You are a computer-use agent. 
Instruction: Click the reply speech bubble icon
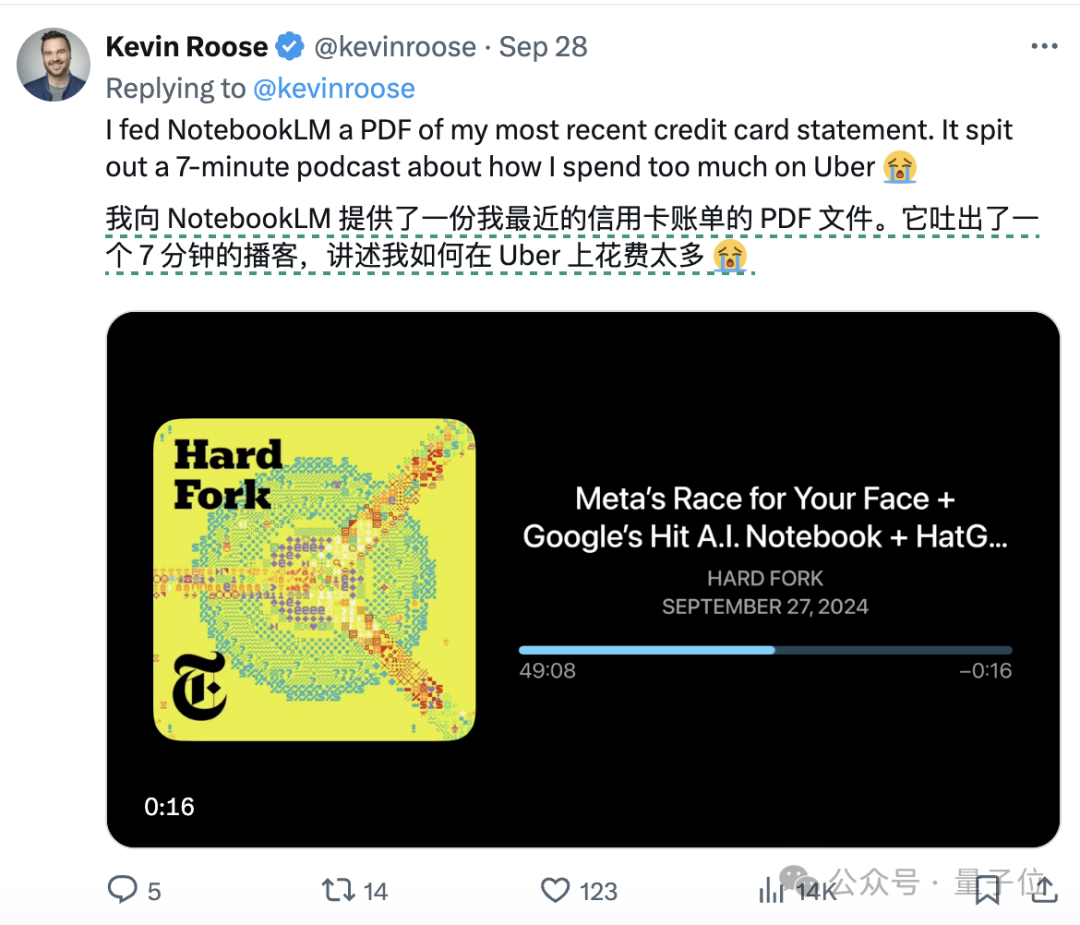(x=123, y=889)
